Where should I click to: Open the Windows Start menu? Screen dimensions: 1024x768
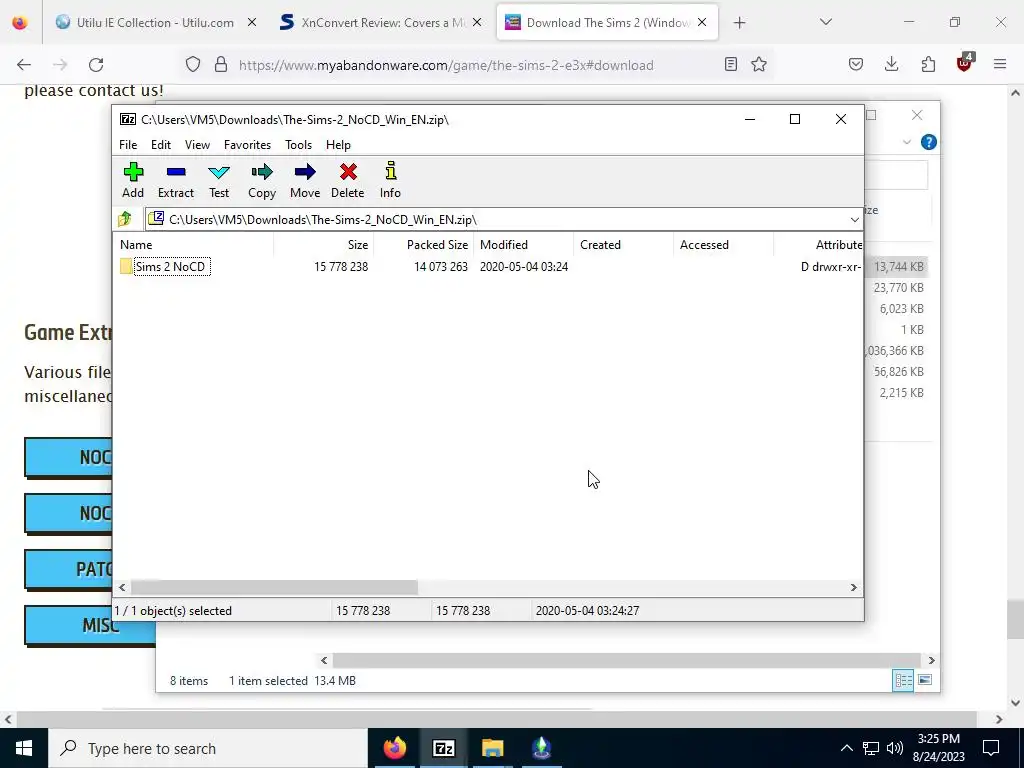point(24,748)
